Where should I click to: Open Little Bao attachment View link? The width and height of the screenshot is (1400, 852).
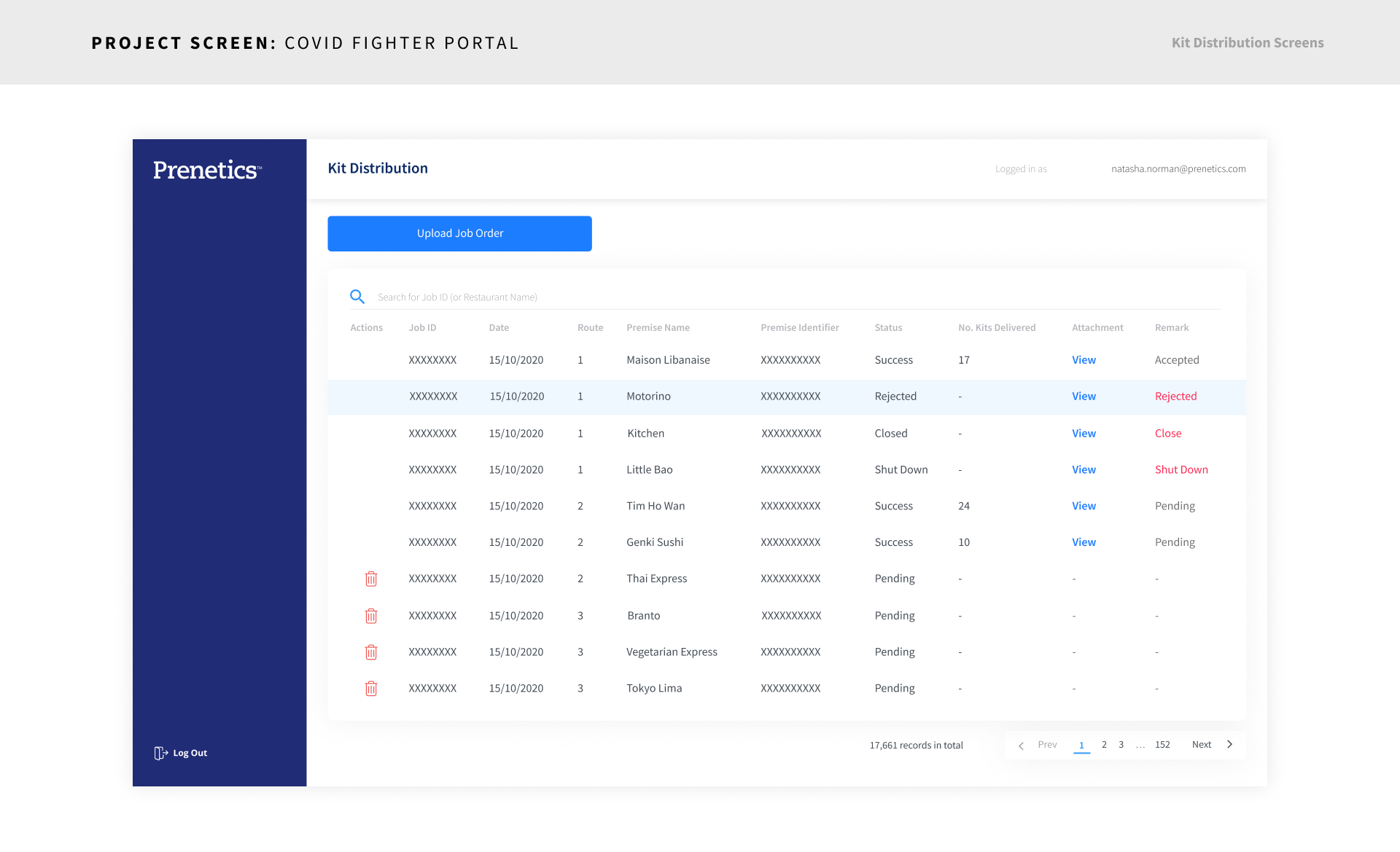[x=1084, y=470]
